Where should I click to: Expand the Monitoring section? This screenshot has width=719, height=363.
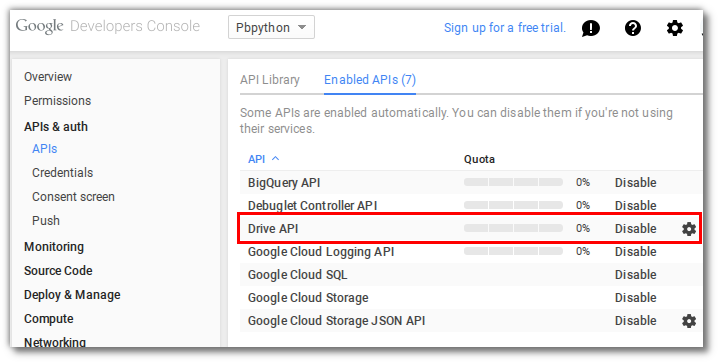click(x=54, y=247)
